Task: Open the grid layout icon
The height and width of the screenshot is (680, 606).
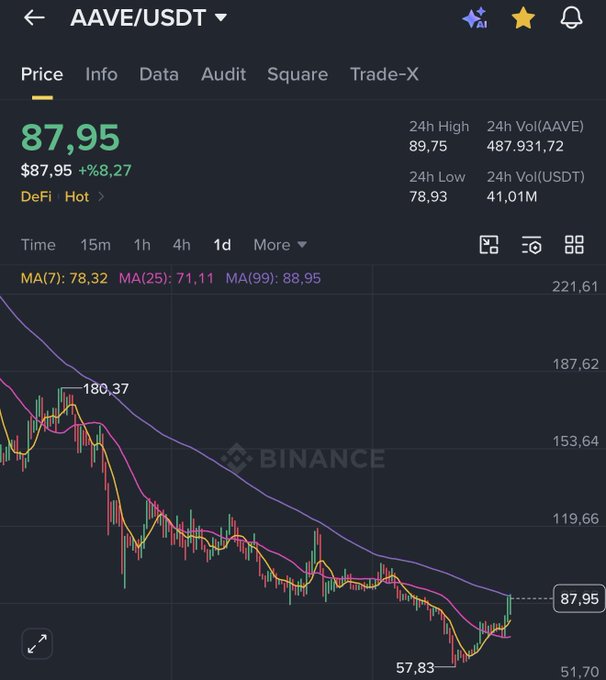Action: point(574,245)
